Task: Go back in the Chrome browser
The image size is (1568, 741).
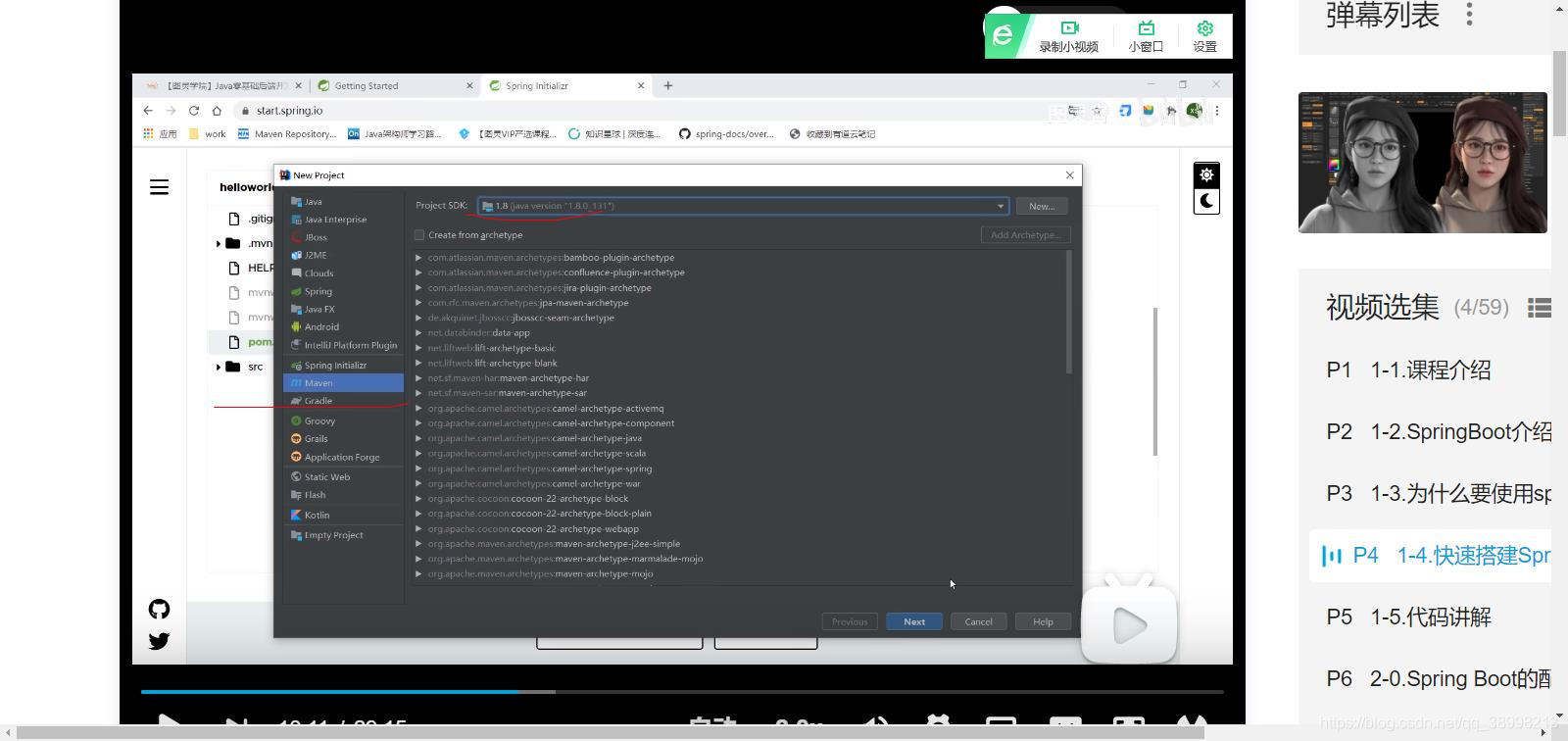Action: point(148,111)
